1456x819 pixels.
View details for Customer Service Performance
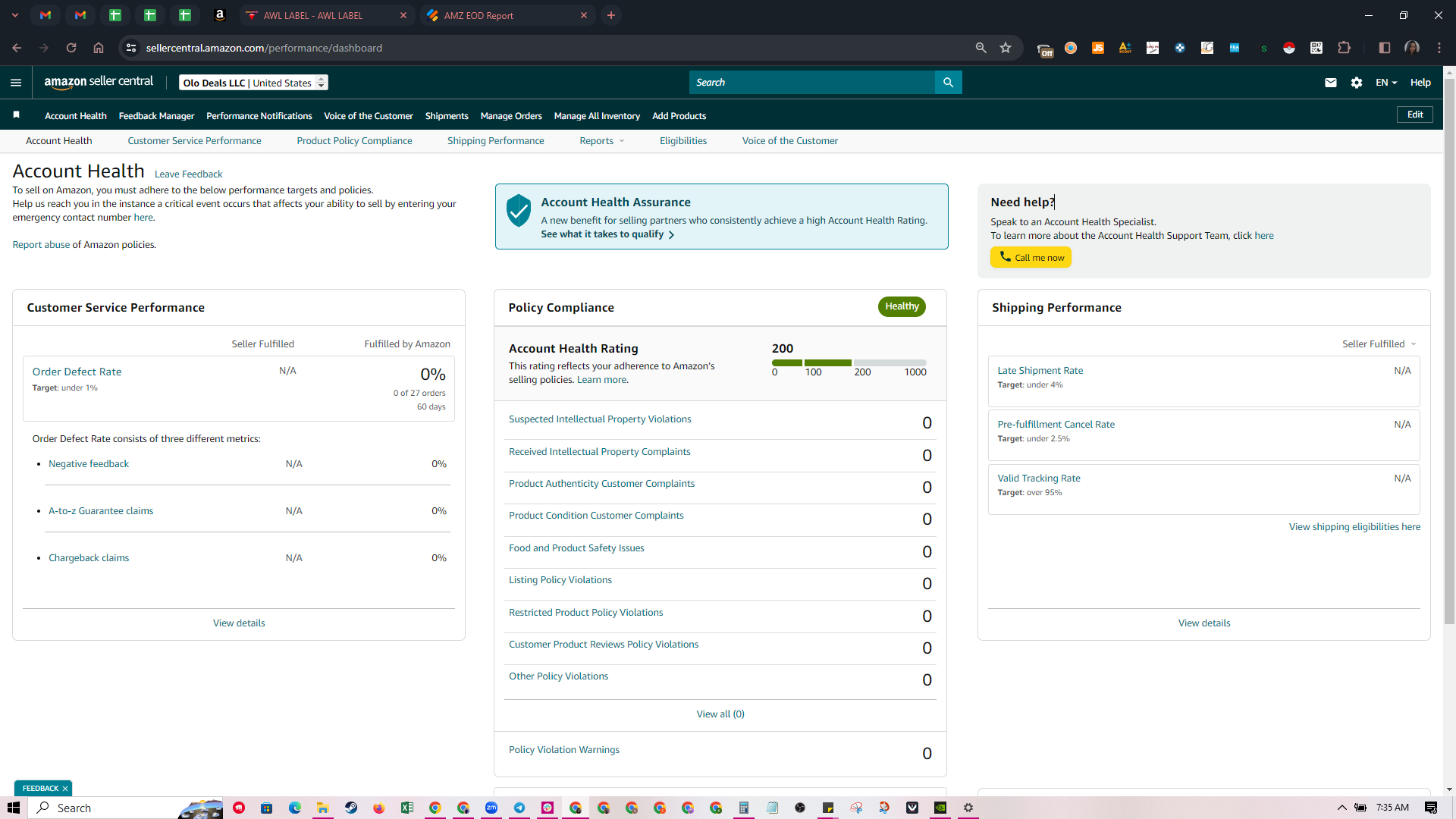[x=239, y=623]
